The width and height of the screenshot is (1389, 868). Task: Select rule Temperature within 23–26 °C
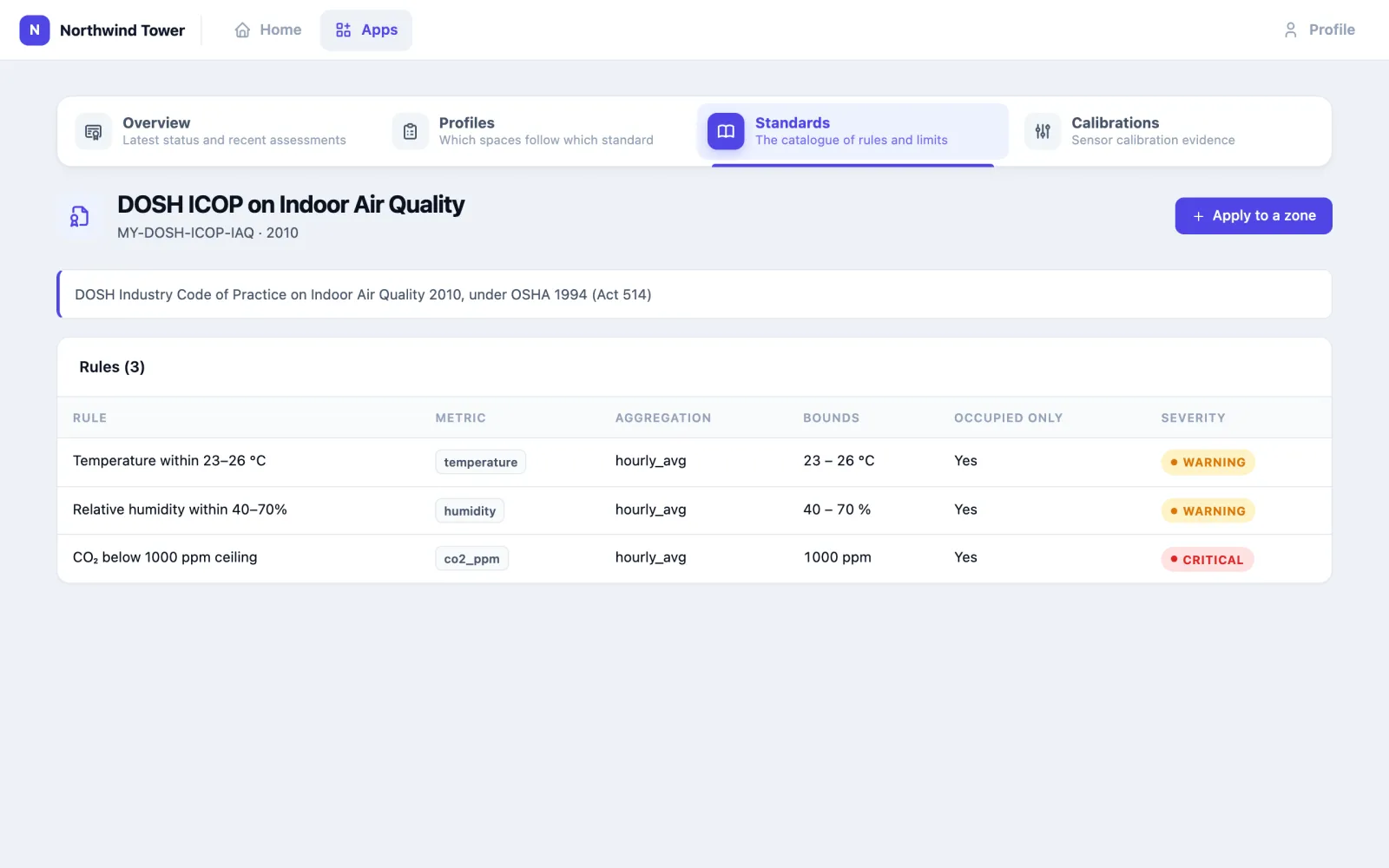click(169, 461)
